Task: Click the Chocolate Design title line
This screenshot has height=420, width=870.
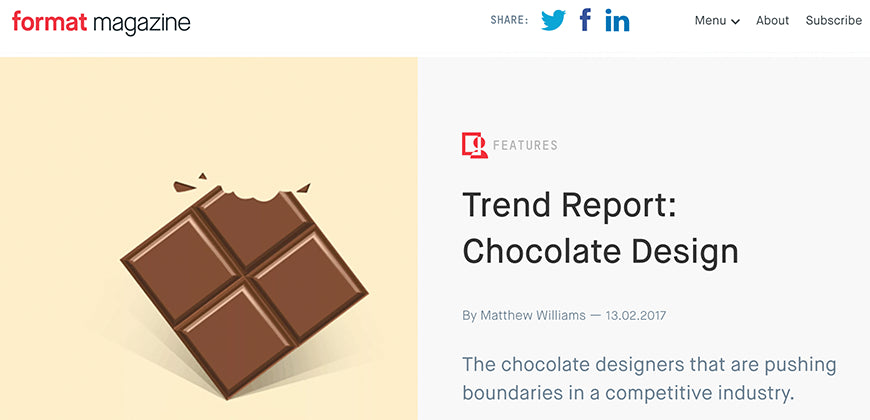Action: tap(600, 252)
